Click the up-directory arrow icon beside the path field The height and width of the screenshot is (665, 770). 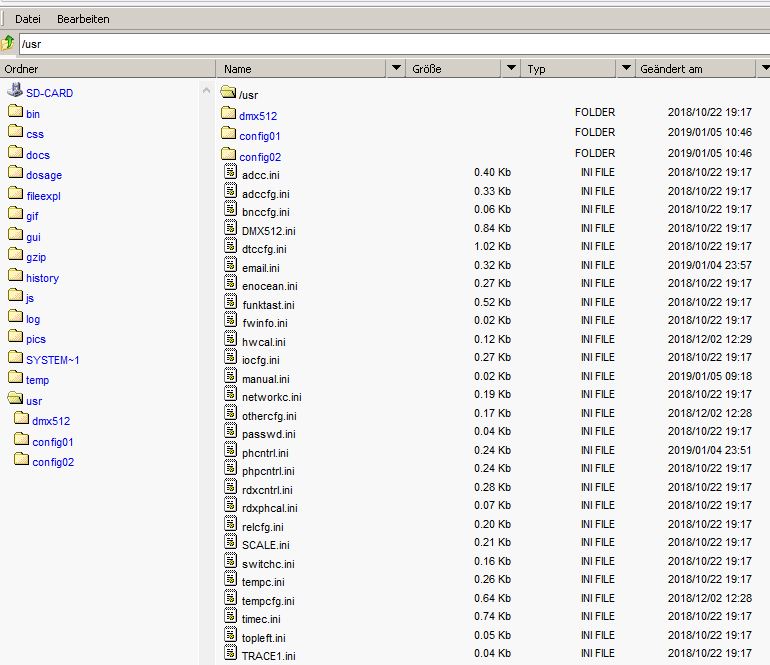click(x=8, y=43)
